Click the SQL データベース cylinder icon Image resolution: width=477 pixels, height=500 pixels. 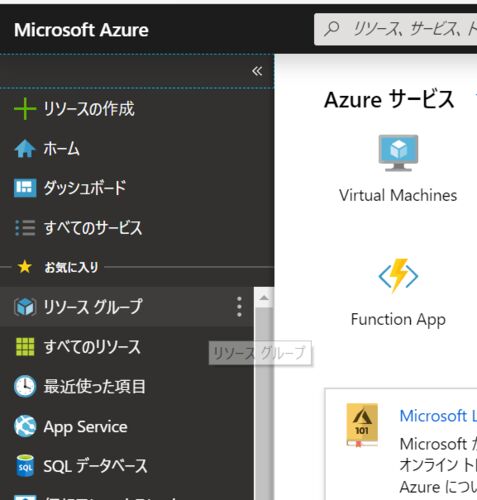tap(25, 466)
